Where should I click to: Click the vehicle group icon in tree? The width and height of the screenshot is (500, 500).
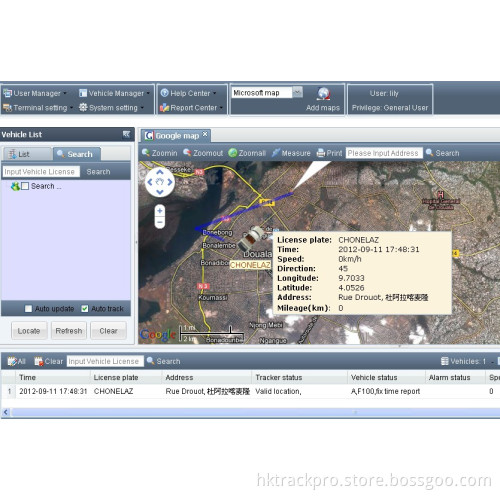(15, 186)
